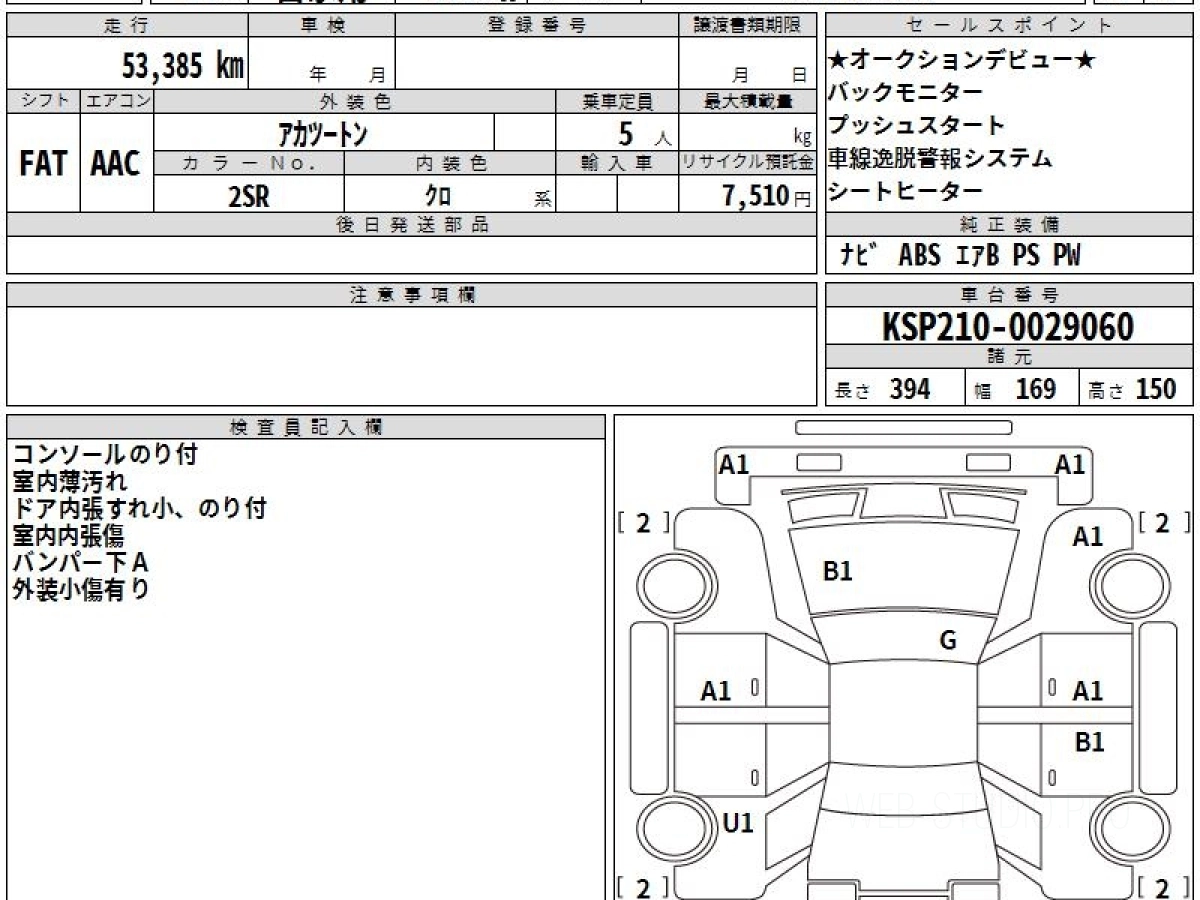Click the 輸入車 header
Viewport: 1200px width, 900px height.
pos(617,163)
